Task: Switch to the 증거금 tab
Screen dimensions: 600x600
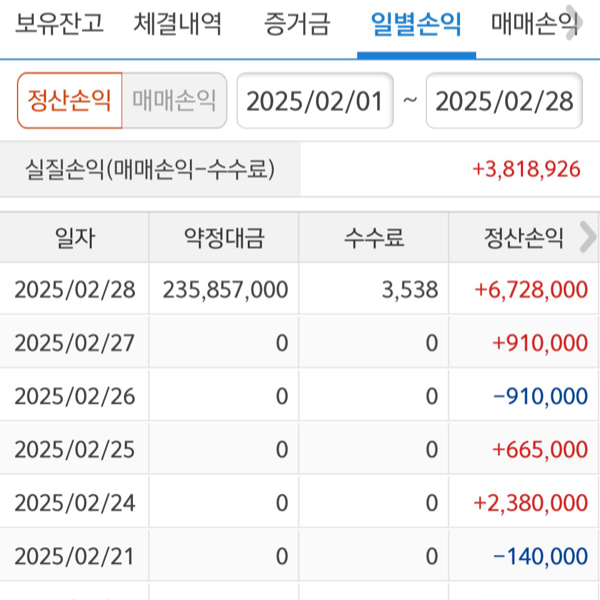Action: pyautogui.click(x=297, y=23)
